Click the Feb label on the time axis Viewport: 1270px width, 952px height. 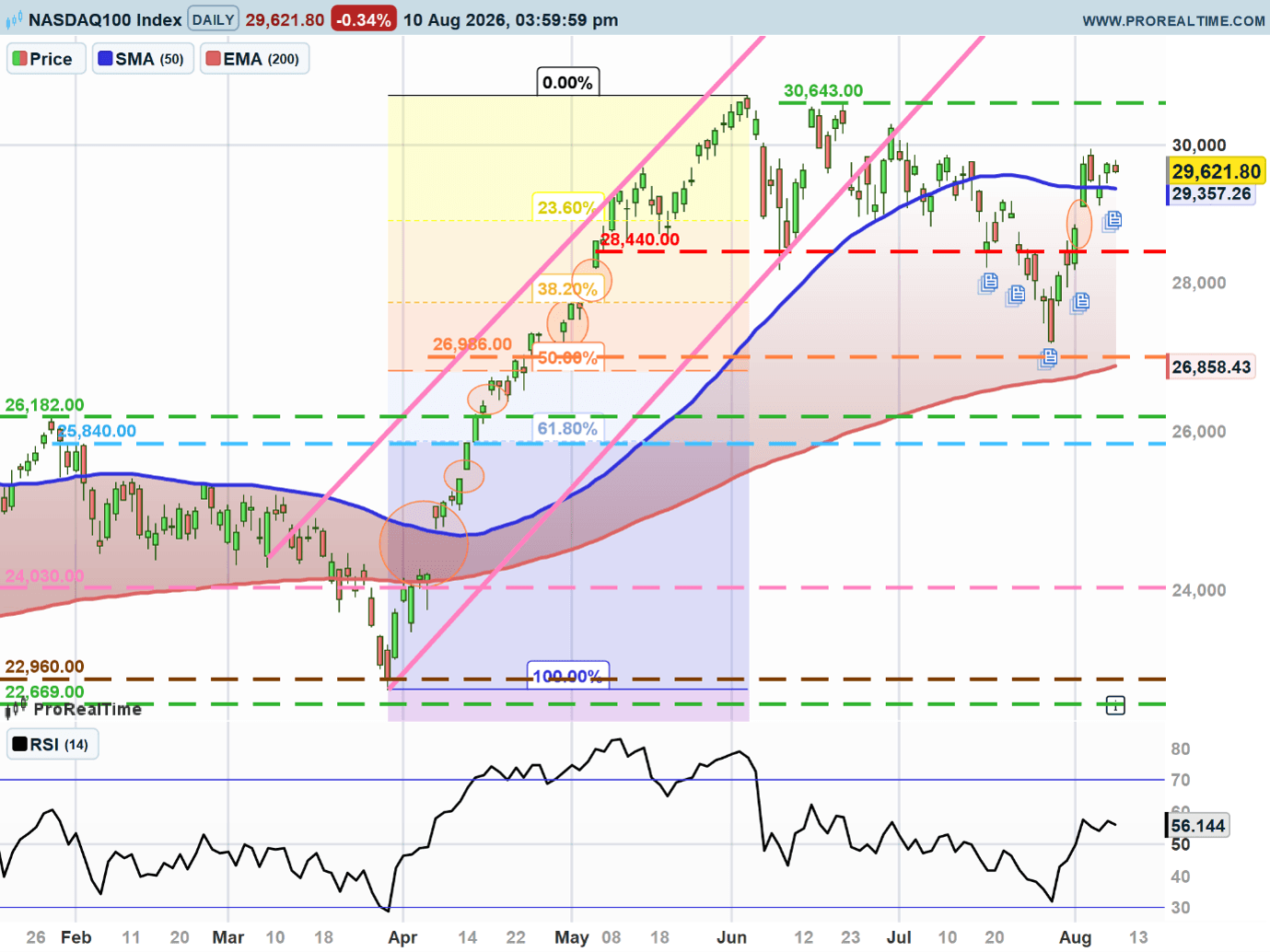point(76,937)
